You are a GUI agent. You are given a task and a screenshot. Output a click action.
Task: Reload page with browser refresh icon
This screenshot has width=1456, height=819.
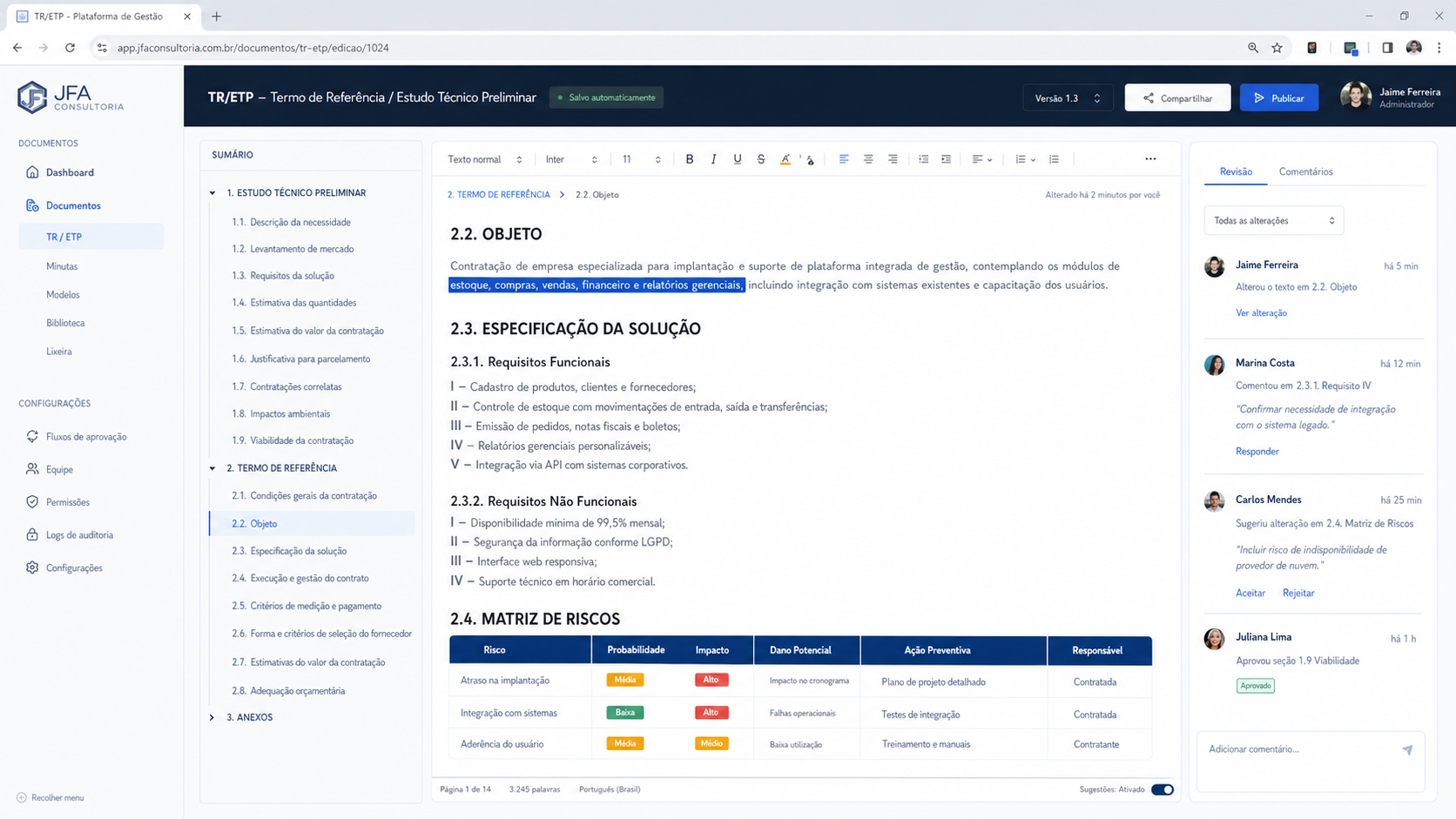pos(70,48)
